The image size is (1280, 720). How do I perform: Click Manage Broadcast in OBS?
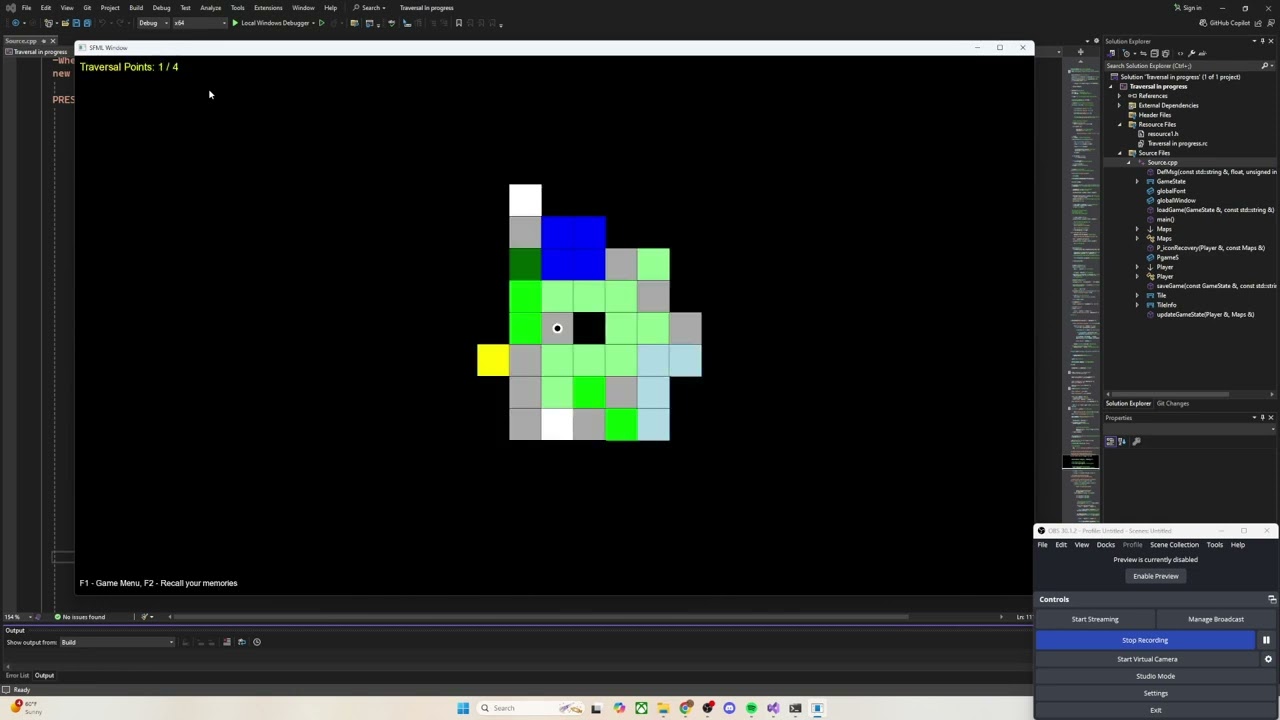coord(1216,619)
